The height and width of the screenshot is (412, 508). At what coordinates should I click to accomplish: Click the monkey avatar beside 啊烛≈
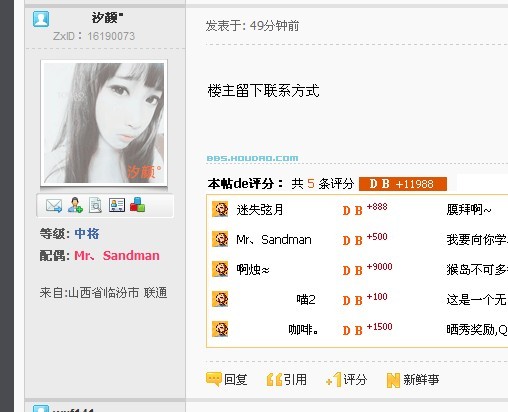(x=220, y=269)
